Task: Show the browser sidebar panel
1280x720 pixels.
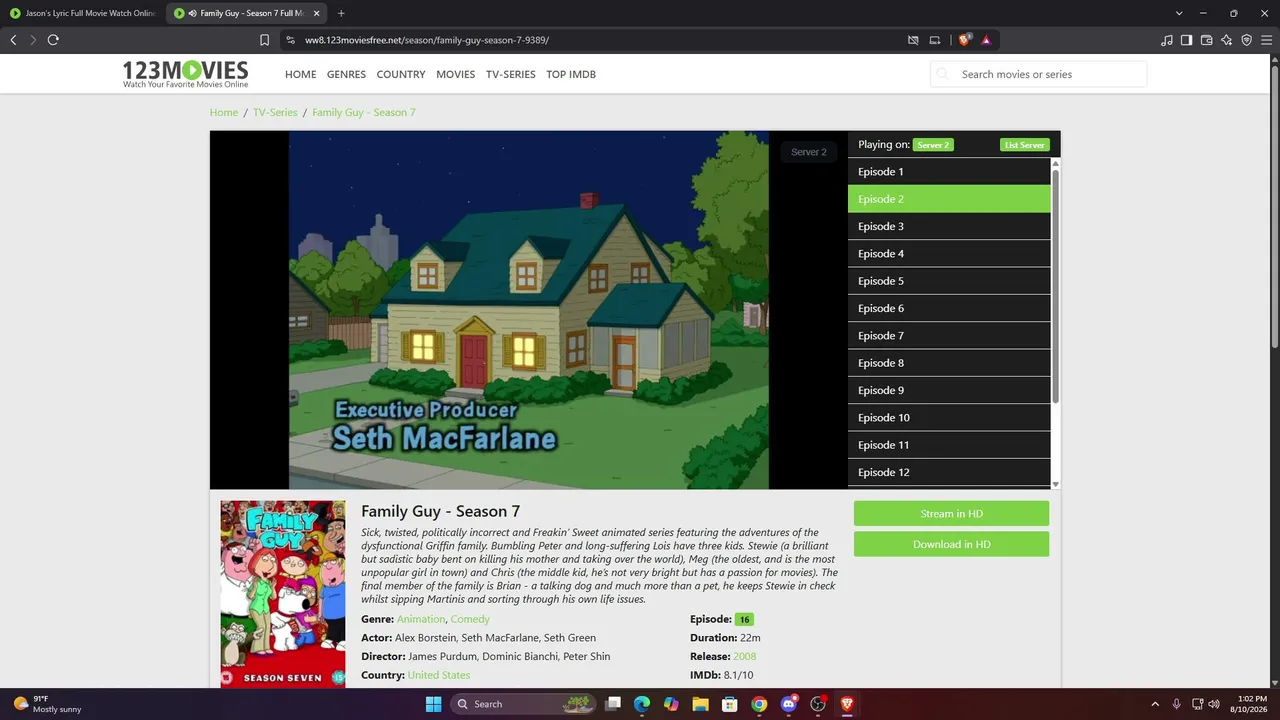Action: click(x=1187, y=40)
